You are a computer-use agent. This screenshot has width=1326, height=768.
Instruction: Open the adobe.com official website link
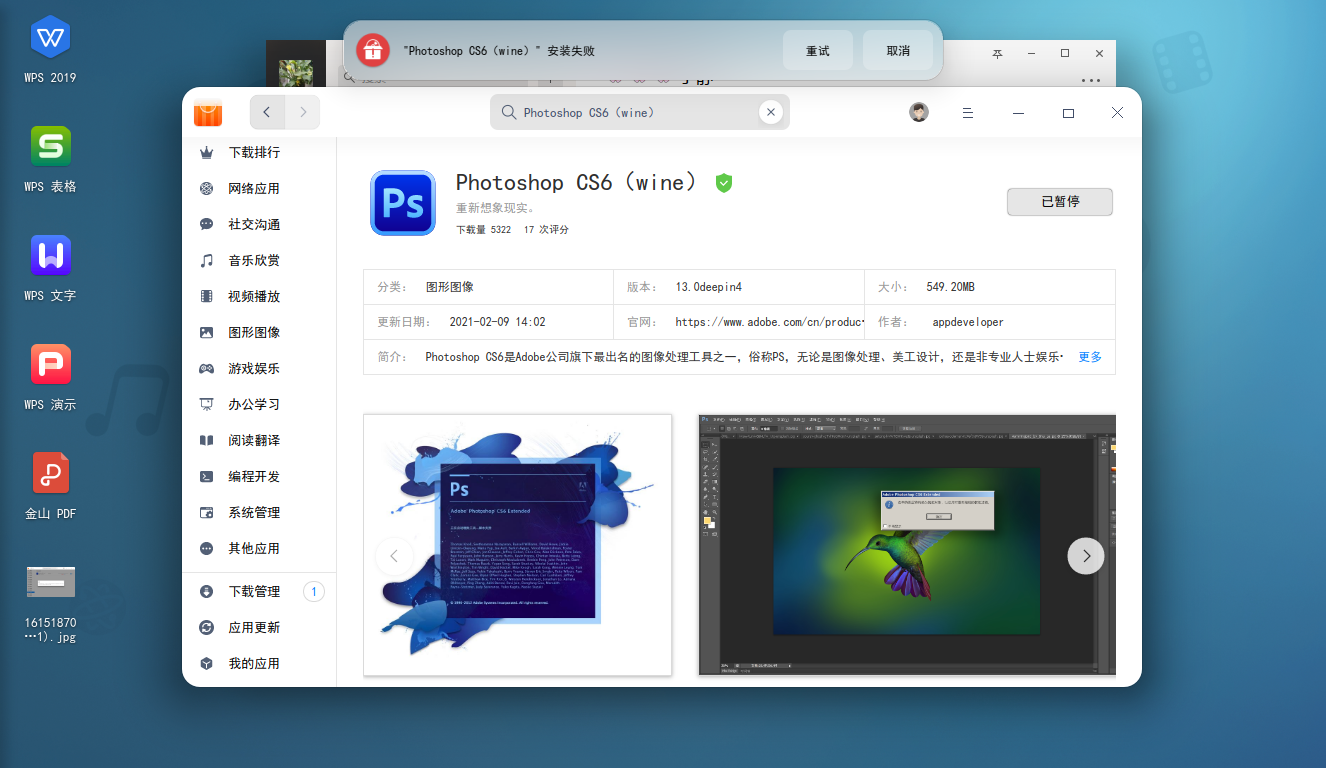(x=769, y=322)
